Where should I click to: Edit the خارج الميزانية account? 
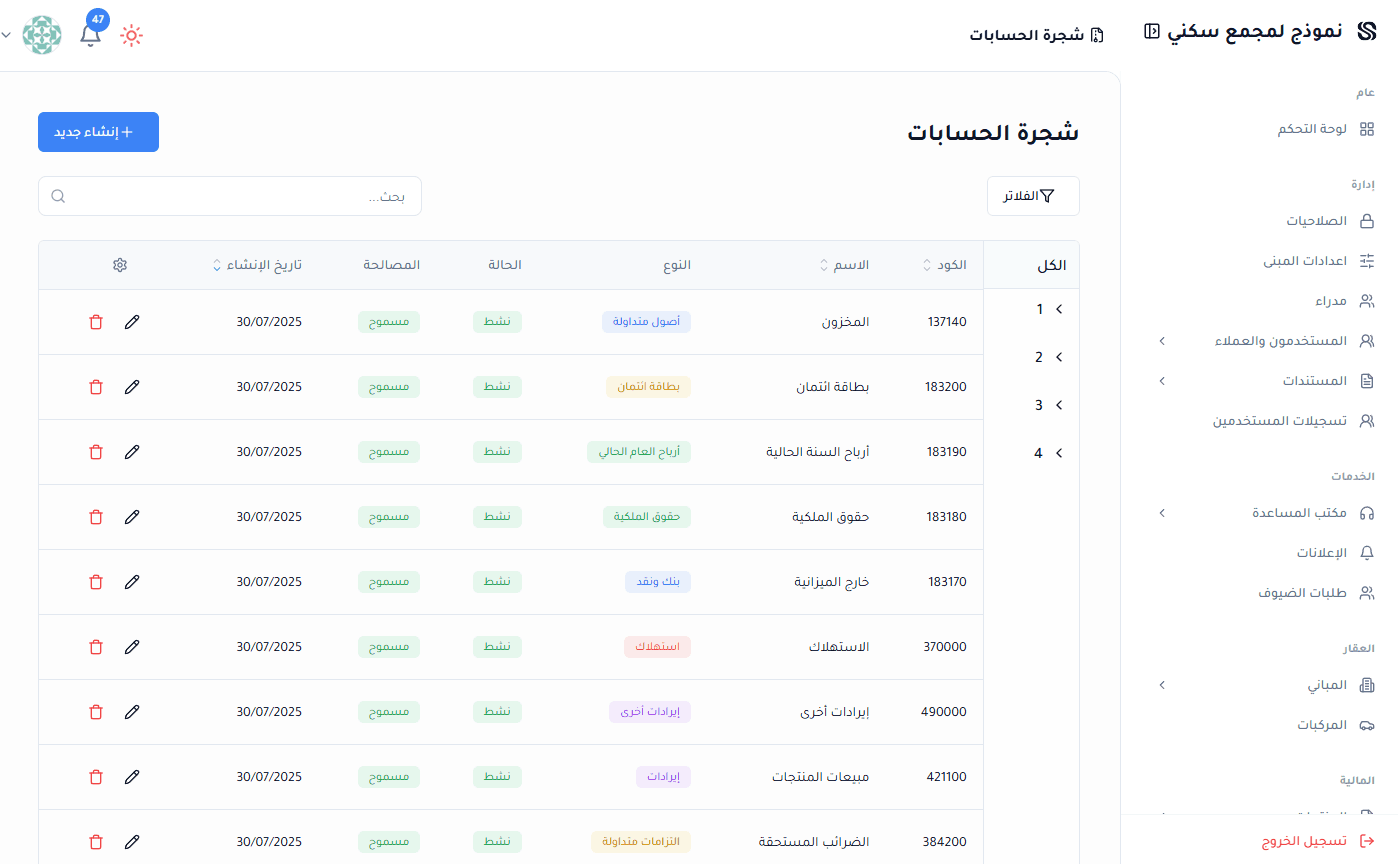132,582
